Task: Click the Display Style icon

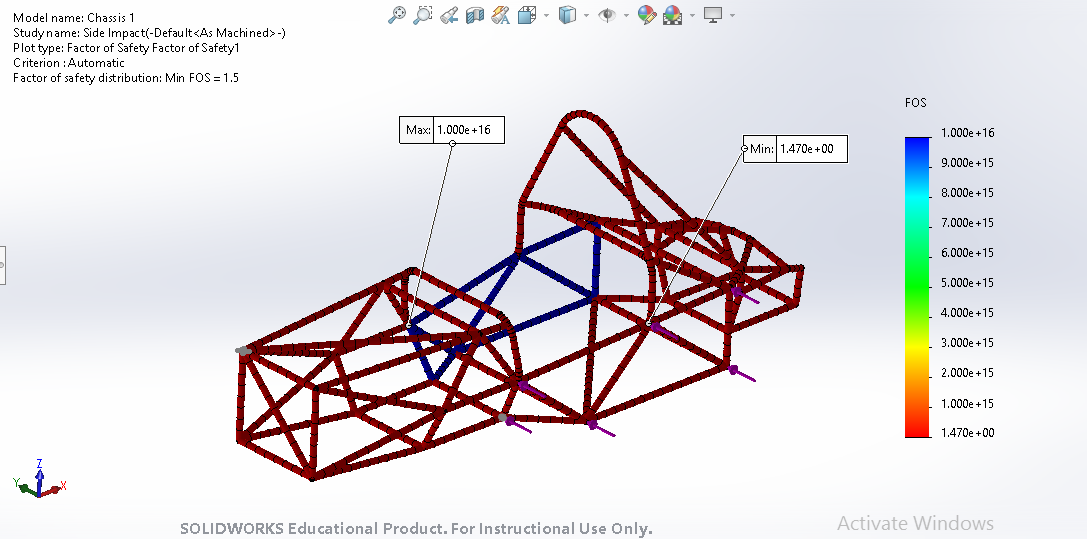Action: click(568, 15)
